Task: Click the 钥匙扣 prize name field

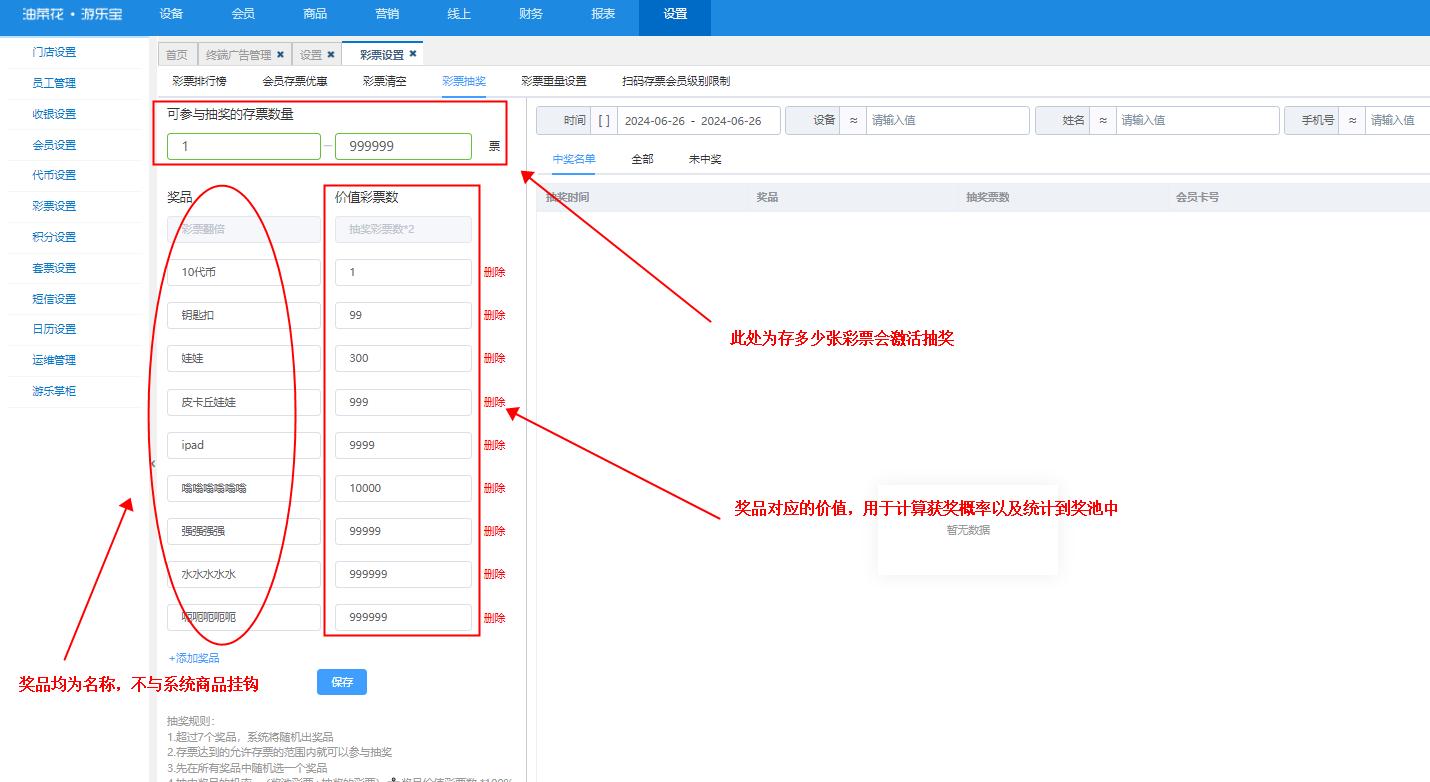Action: click(x=244, y=315)
